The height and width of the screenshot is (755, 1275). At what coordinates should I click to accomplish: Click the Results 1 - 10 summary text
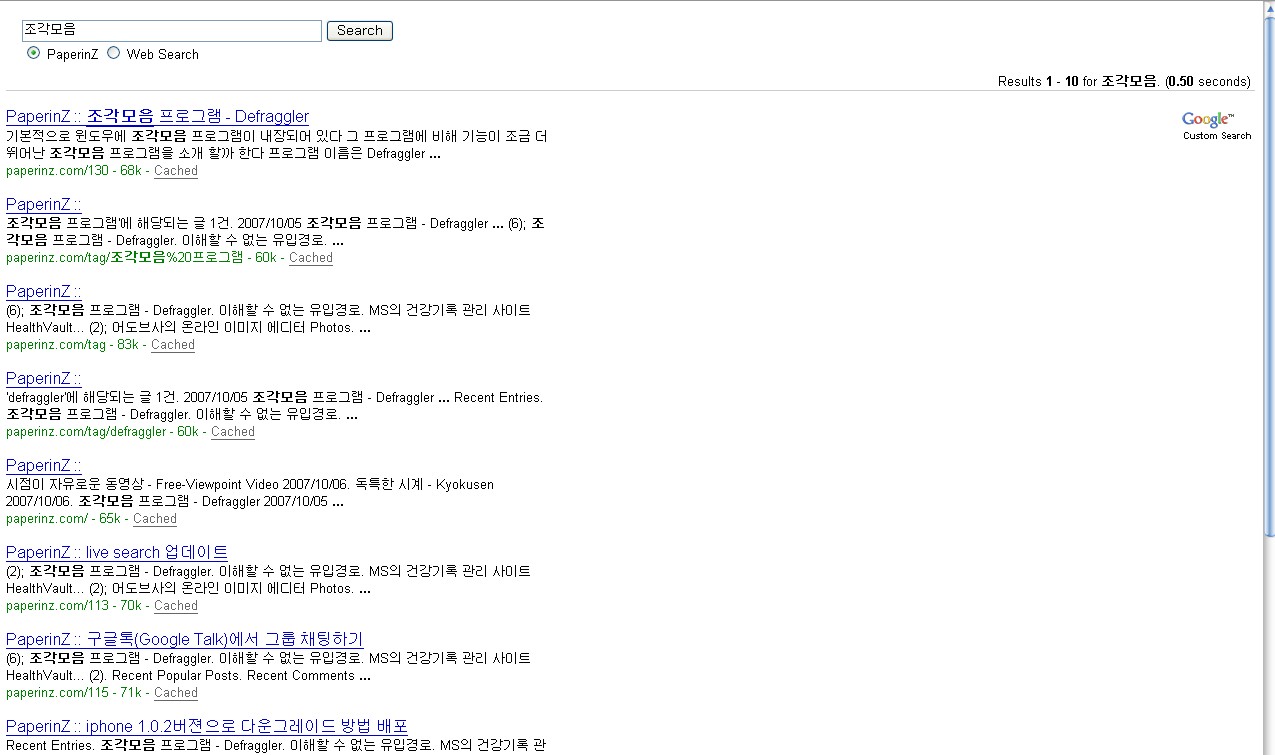pyautogui.click(x=1124, y=82)
